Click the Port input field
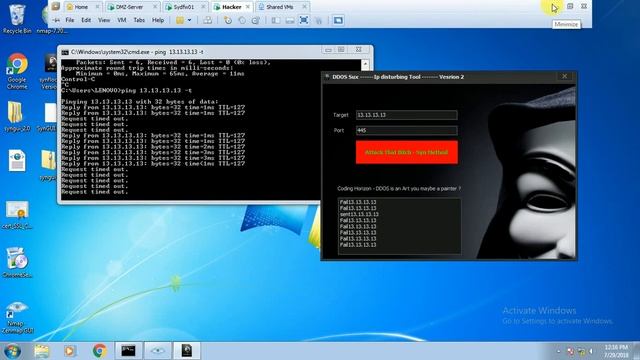The width and height of the screenshot is (640, 360). 407,131
